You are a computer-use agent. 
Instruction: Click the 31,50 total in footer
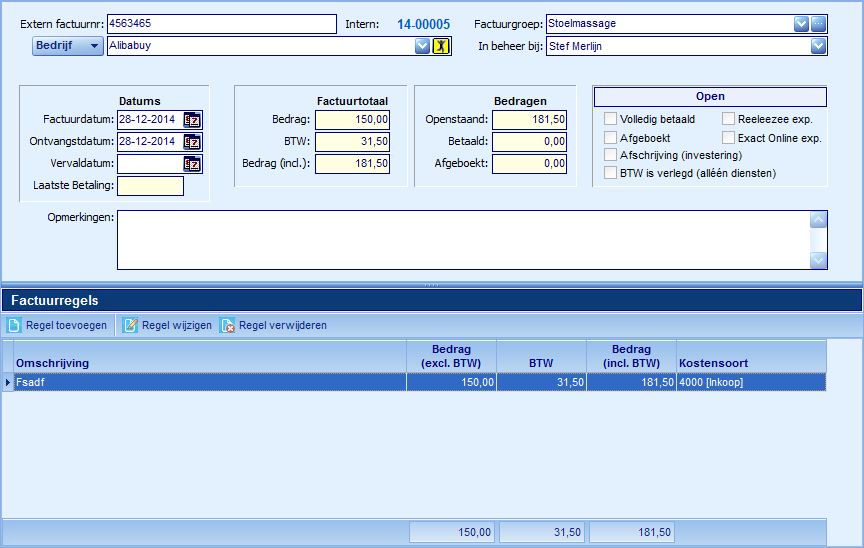[x=542, y=532]
